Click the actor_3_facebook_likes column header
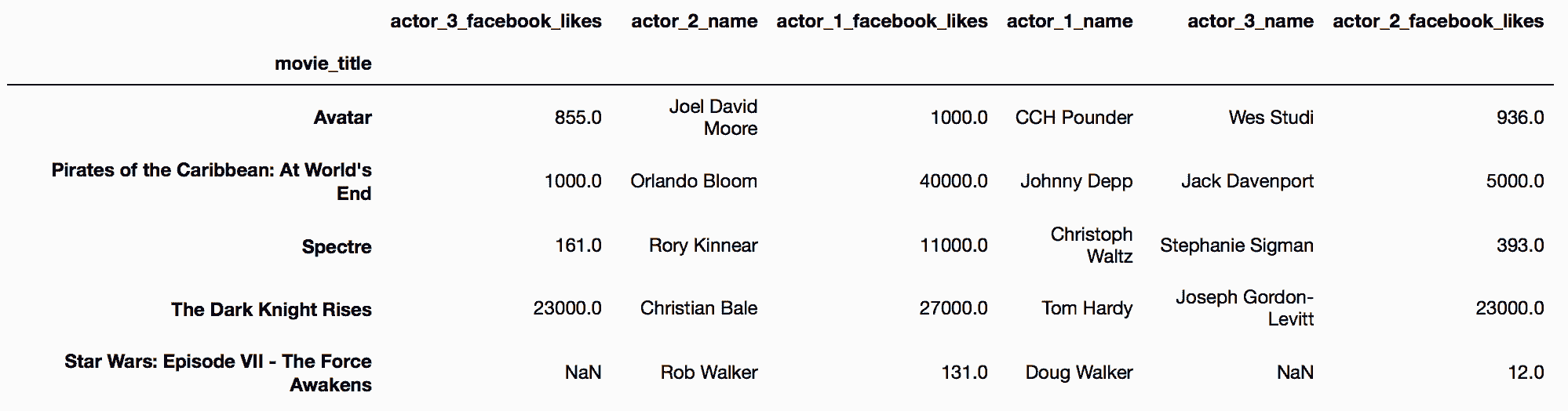The height and width of the screenshot is (411, 1568). tap(496, 22)
